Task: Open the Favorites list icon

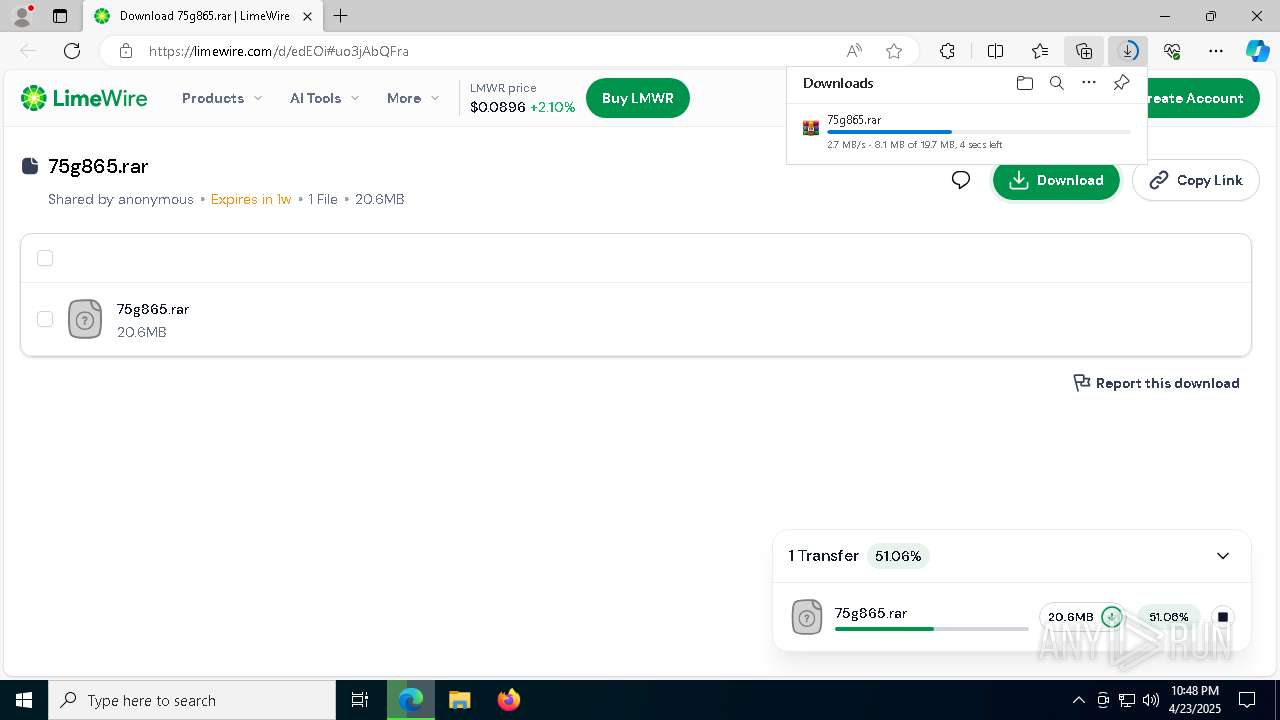Action: (1040, 51)
